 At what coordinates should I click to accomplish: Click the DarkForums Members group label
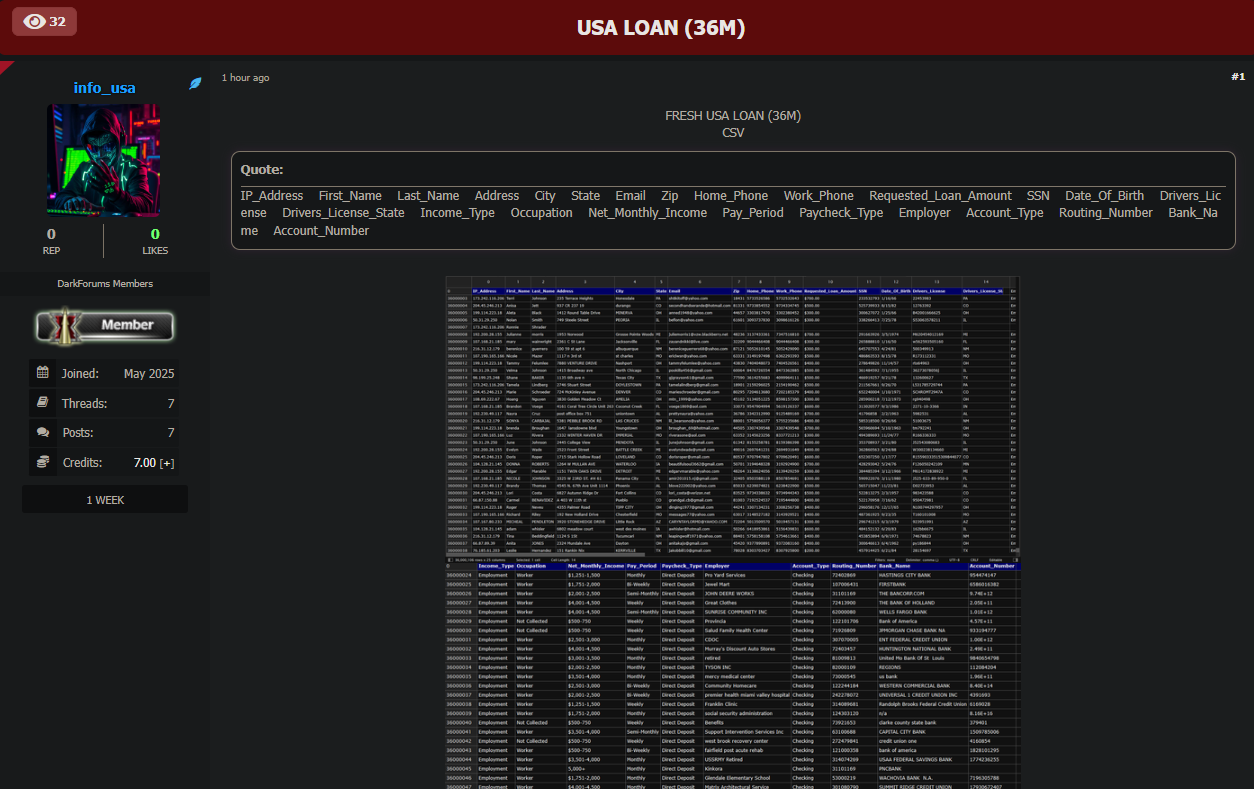[105, 284]
